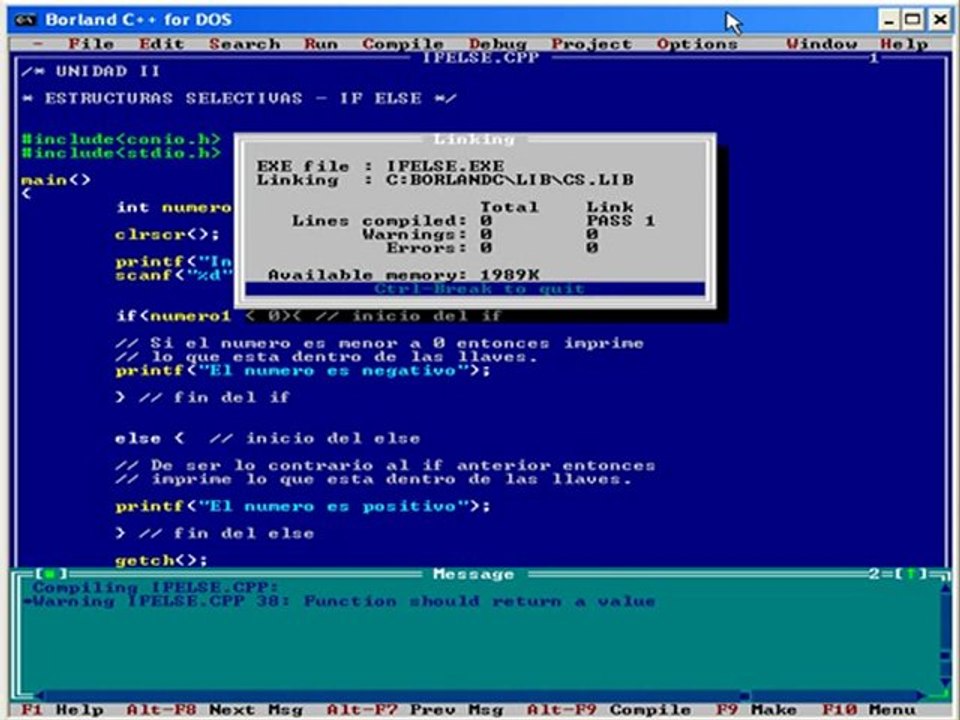Click the Message window title

(473, 574)
